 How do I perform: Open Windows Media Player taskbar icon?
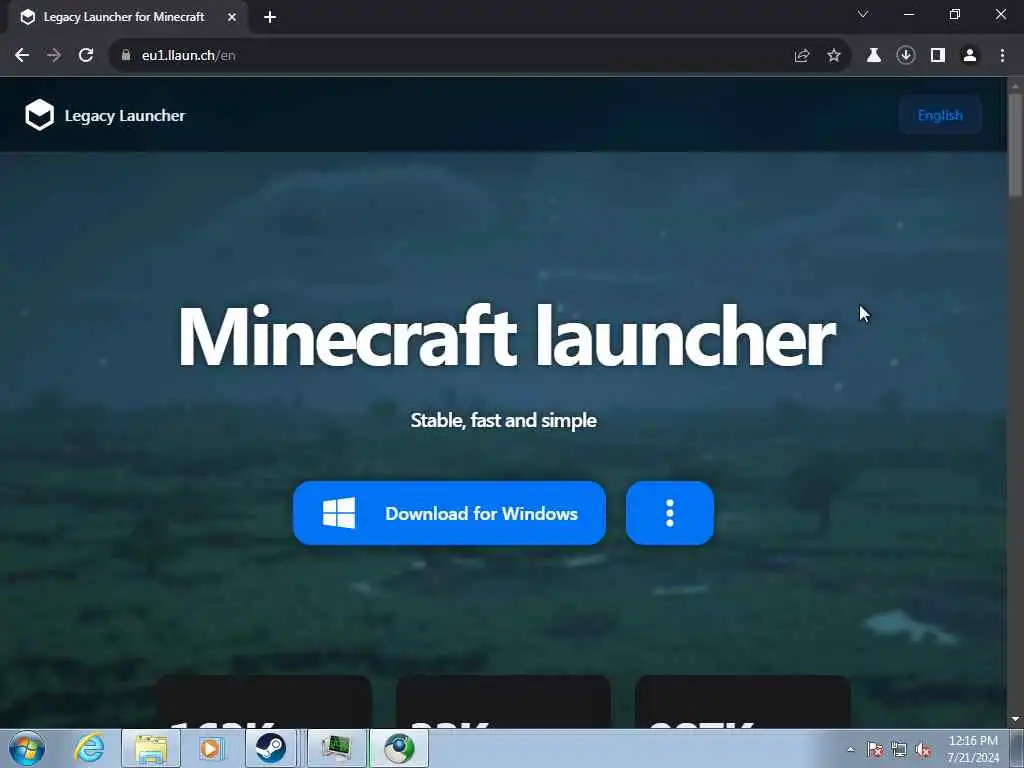pos(211,748)
